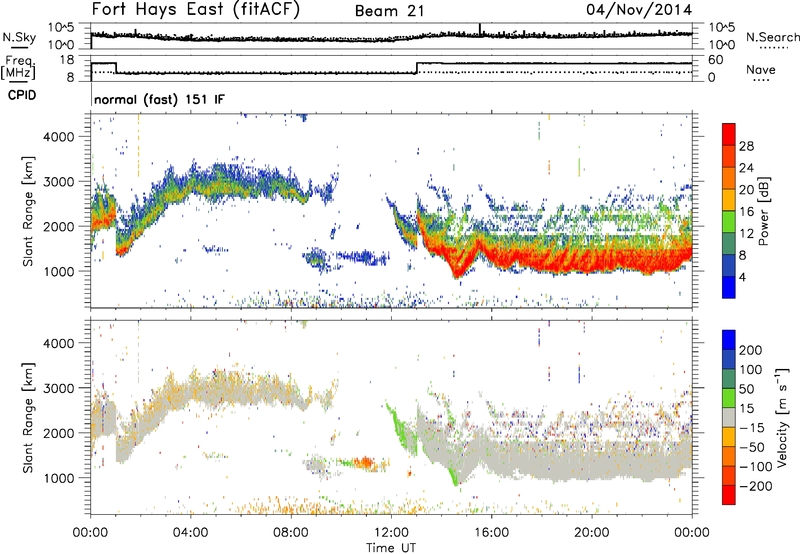Click the 'normal (fast) 151 IF' text
The image size is (800, 554).
159,99
